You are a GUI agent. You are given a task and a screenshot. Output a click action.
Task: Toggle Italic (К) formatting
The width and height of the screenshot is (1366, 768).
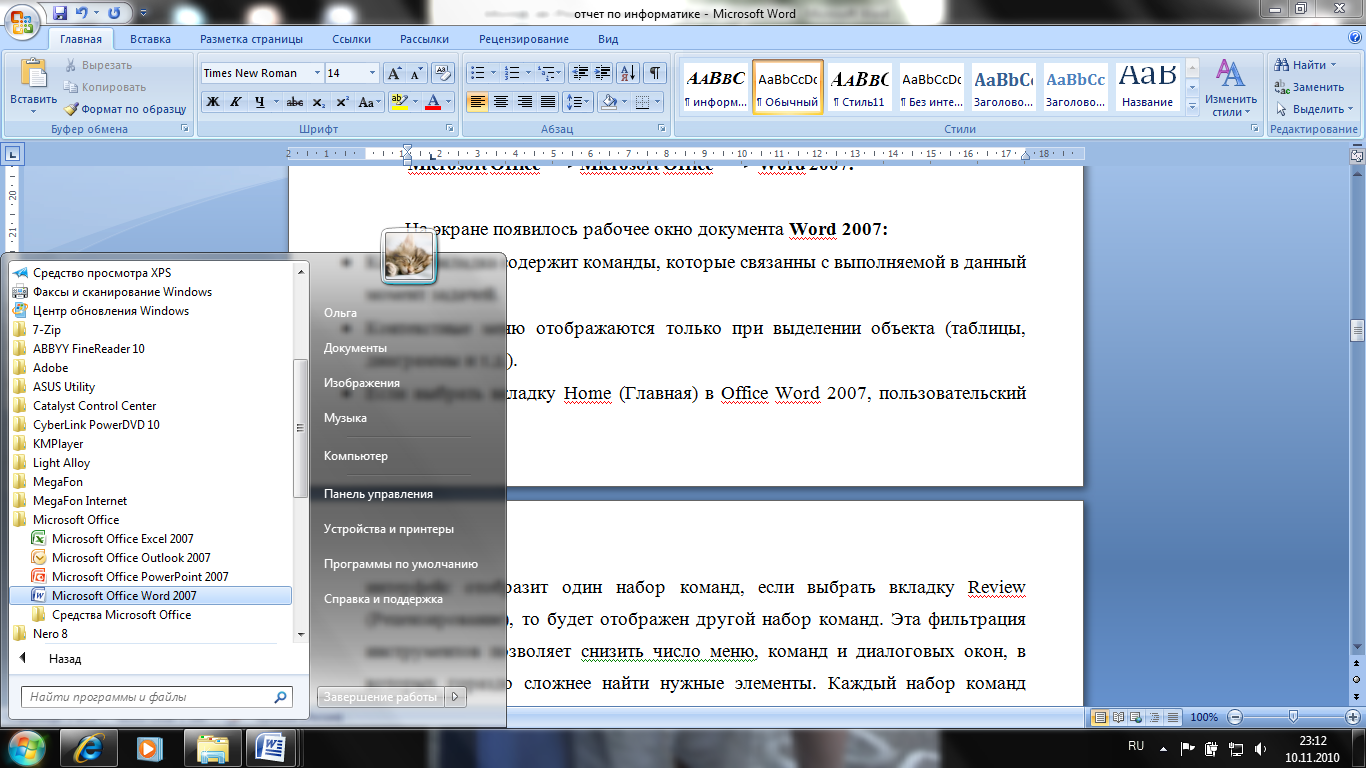click(x=236, y=102)
